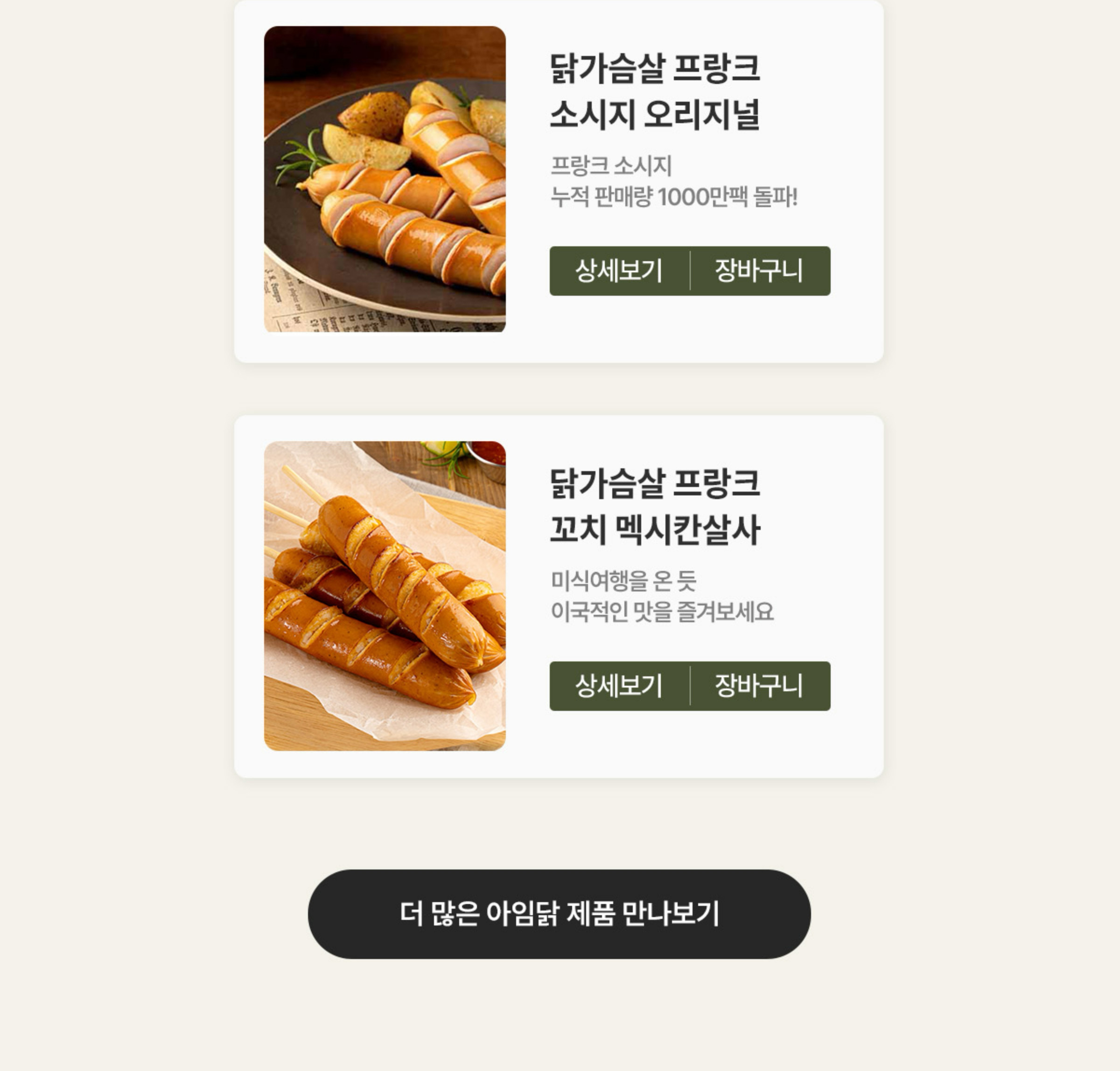
Task: Open 상세보기 for 꼬치 멕시칸살사
Action: point(619,686)
